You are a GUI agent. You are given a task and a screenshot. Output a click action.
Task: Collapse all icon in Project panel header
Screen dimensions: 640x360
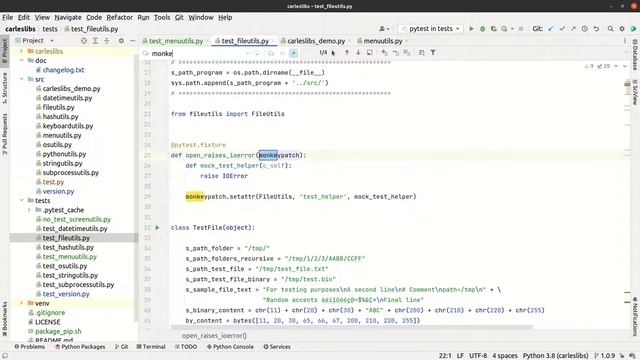click(107, 40)
